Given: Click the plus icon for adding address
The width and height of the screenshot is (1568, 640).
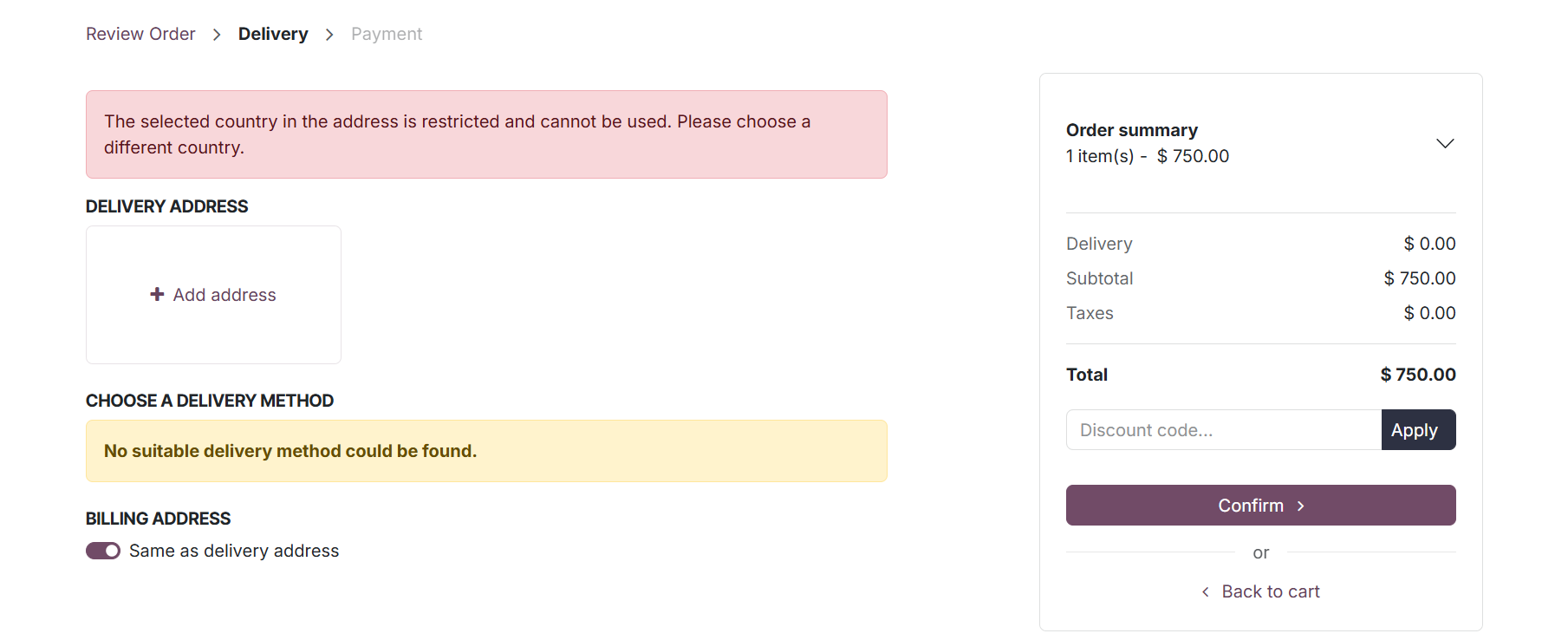Looking at the screenshot, I should (x=157, y=295).
